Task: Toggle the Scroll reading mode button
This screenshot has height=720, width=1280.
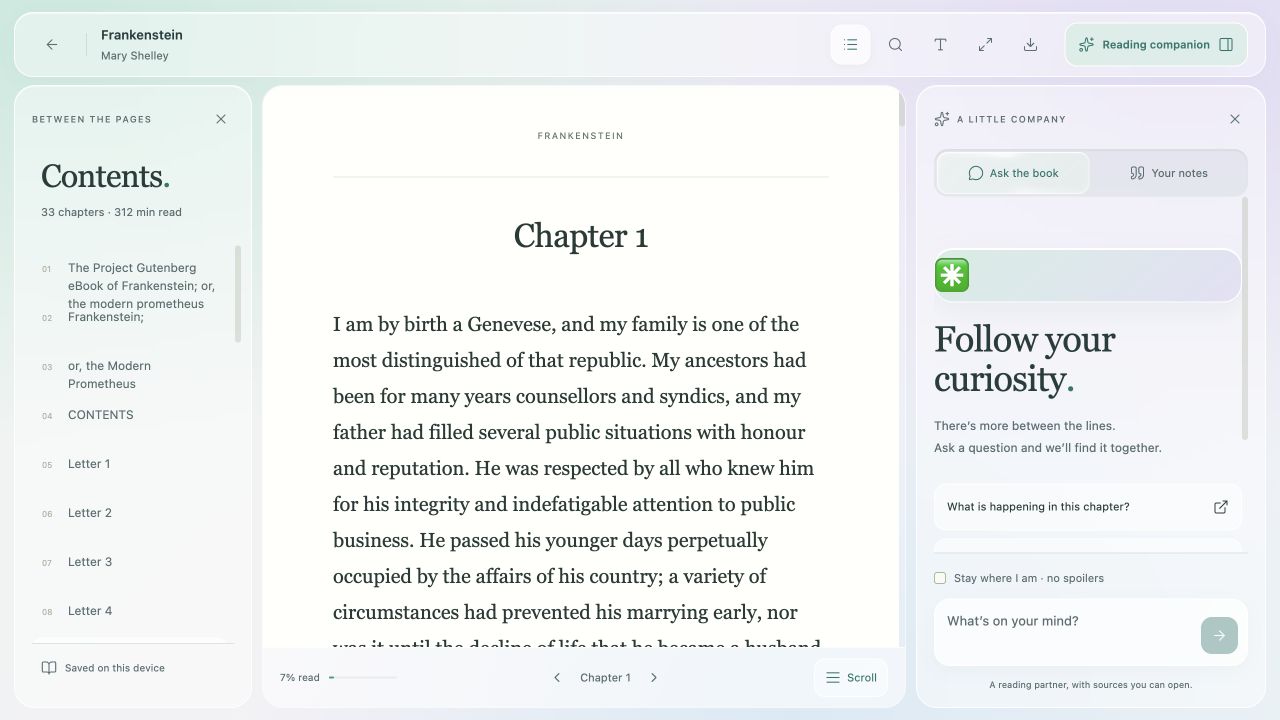Action: (851, 678)
